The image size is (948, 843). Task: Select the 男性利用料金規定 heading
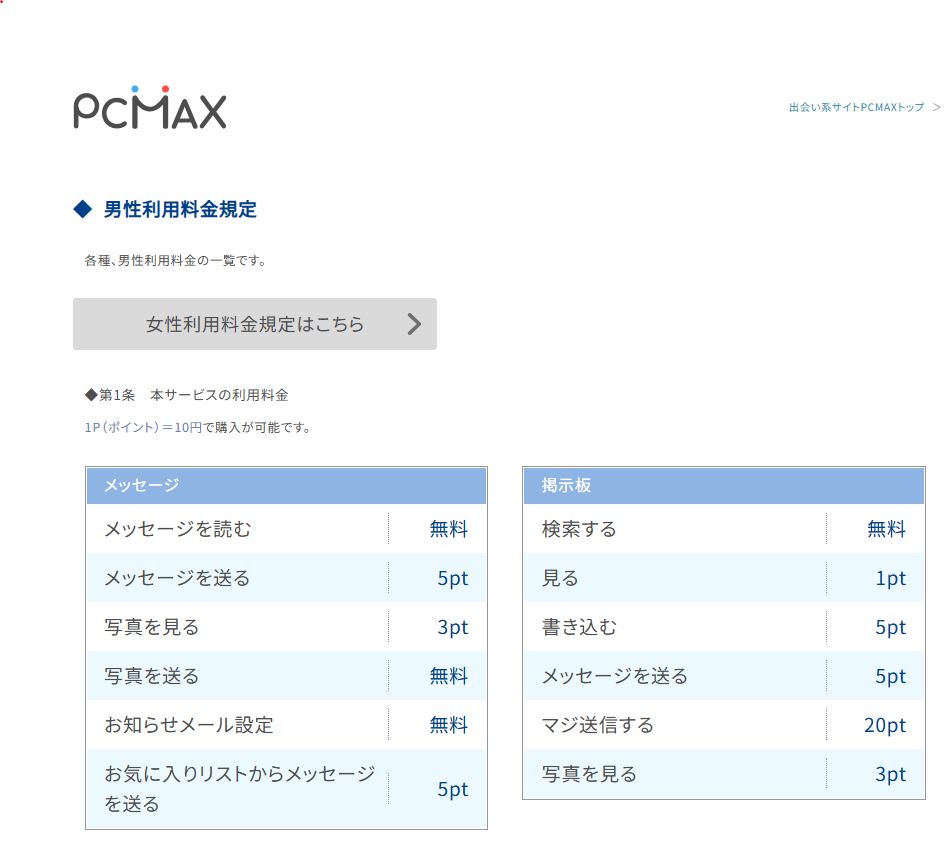[180, 209]
